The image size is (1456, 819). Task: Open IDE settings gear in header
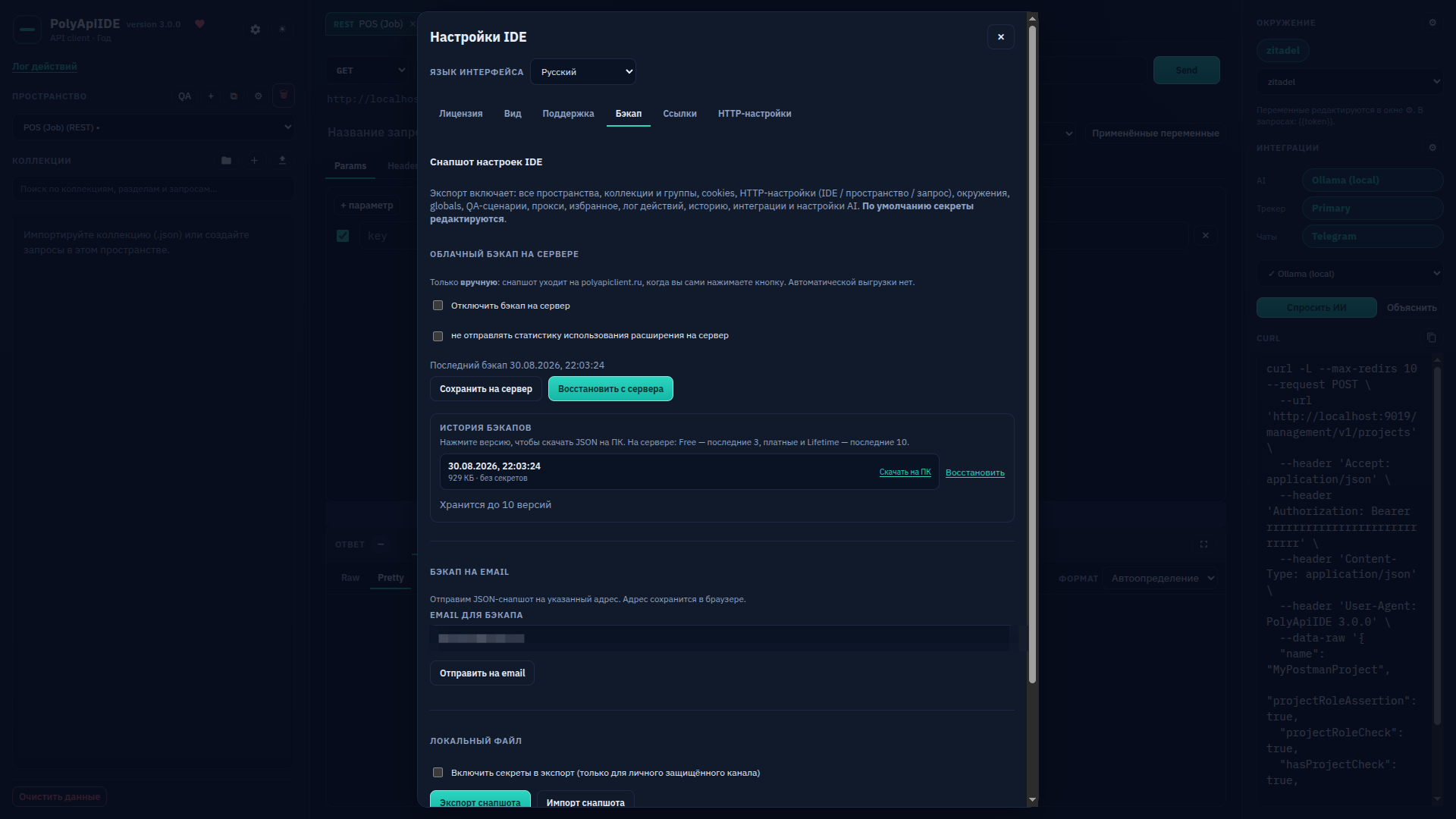point(256,30)
